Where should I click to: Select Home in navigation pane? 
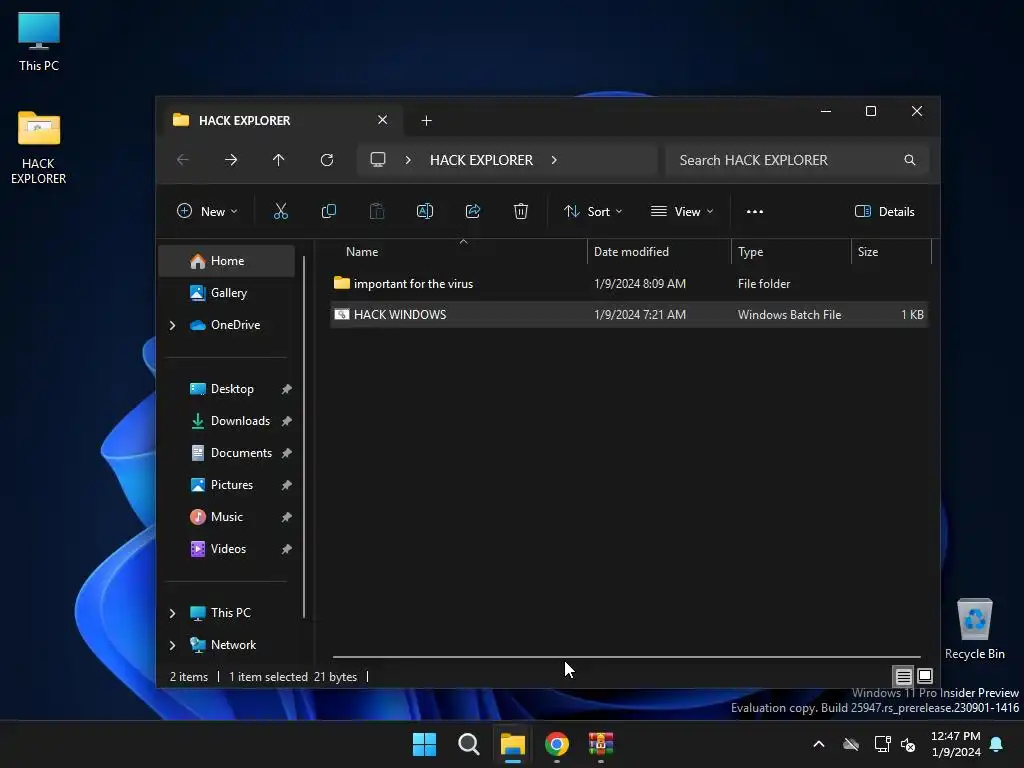pos(227,261)
